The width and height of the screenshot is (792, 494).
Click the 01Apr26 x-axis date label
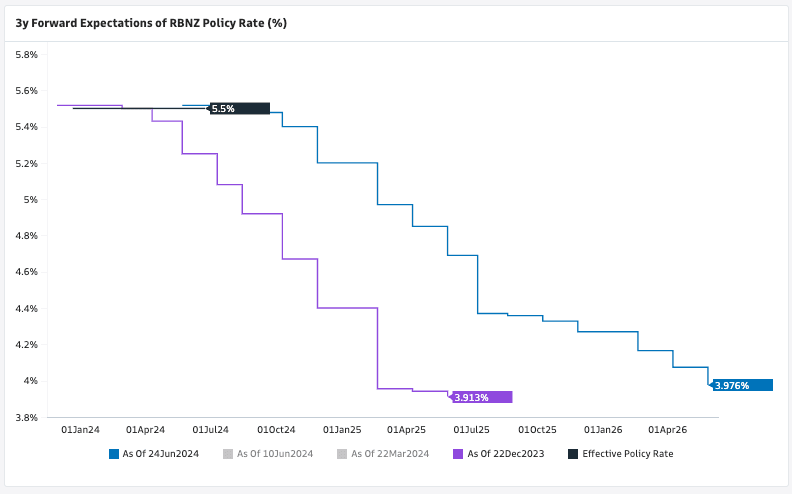point(667,429)
